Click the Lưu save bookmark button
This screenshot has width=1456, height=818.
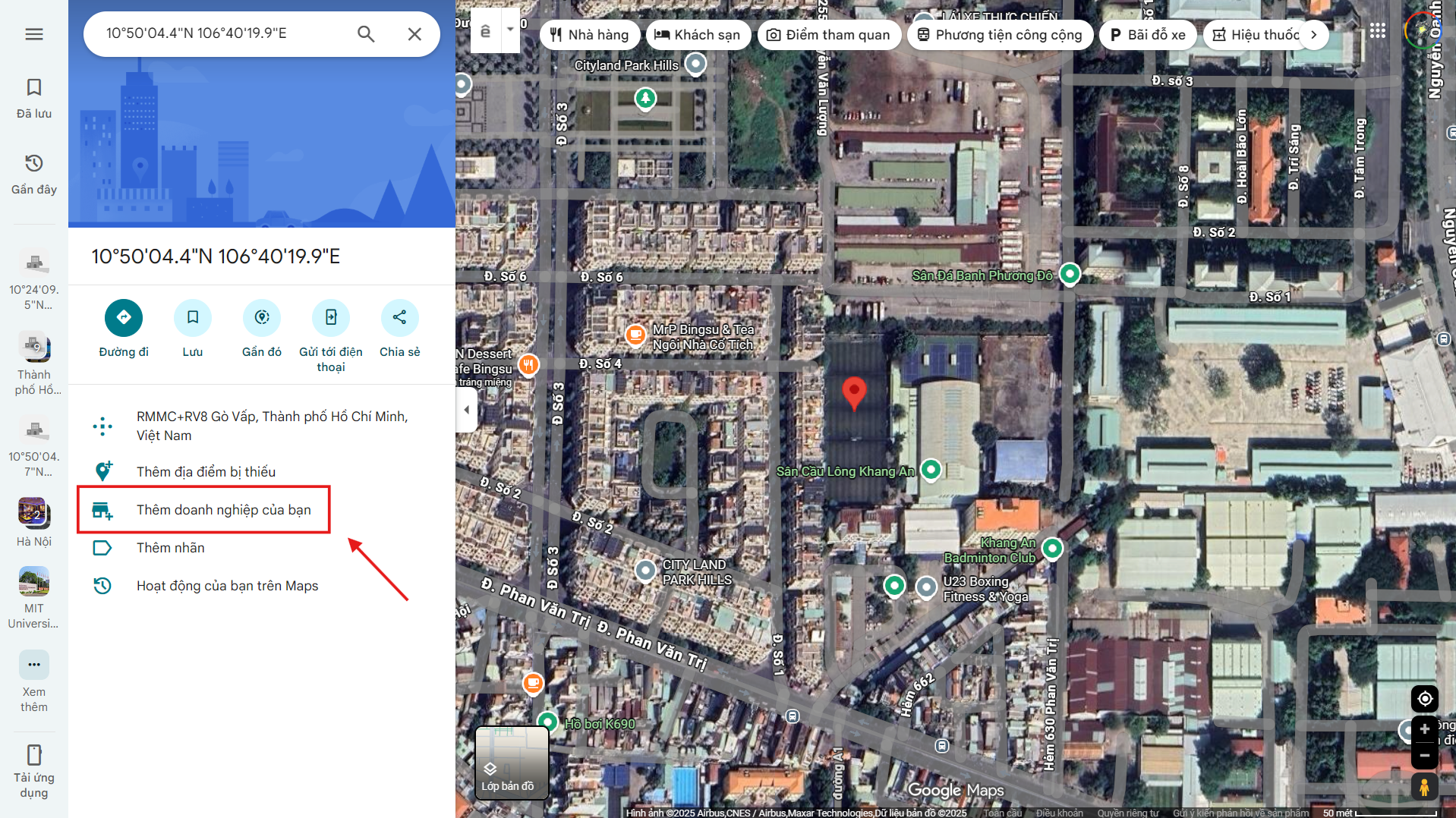pyautogui.click(x=193, y=317)
